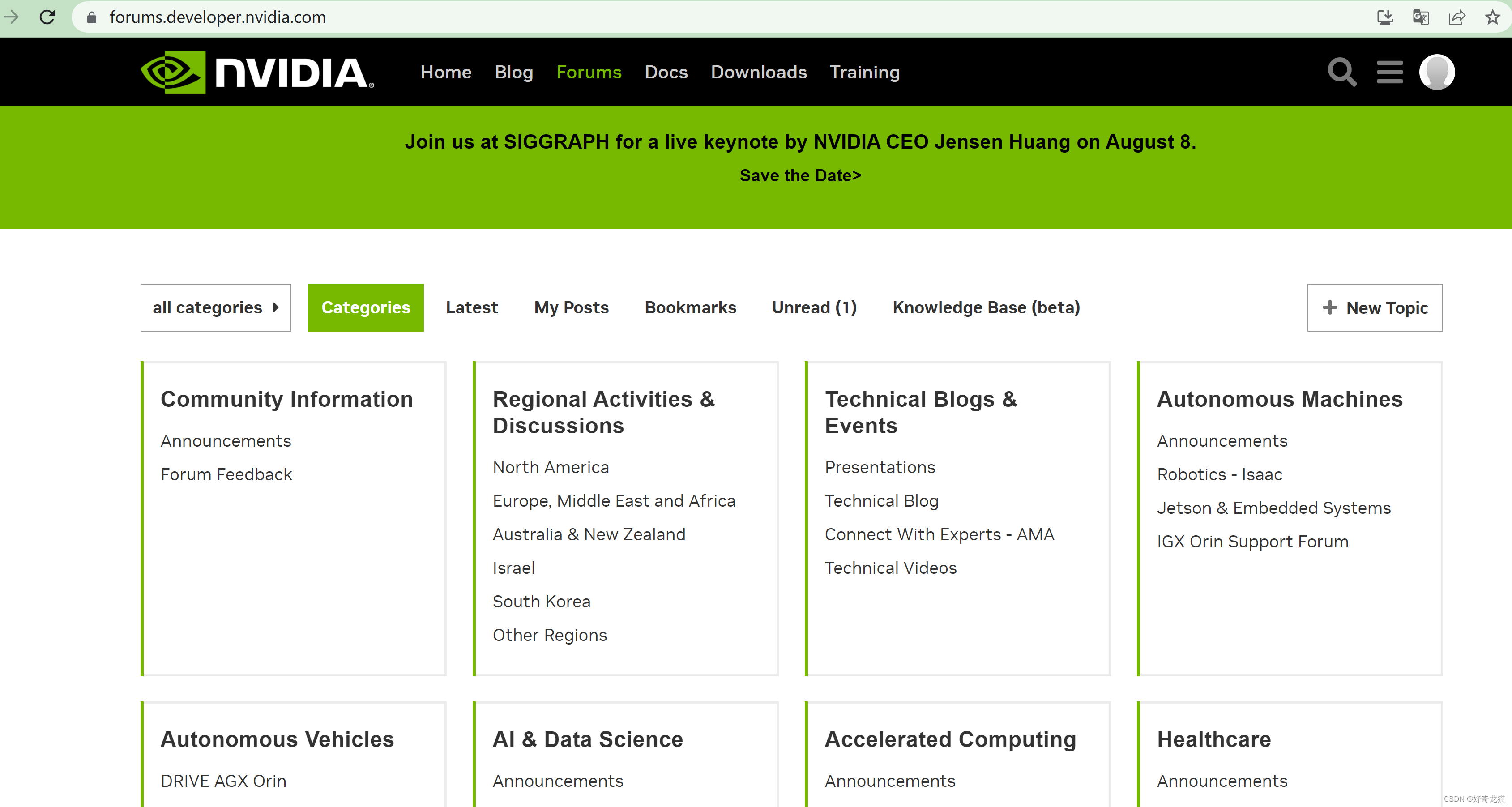Open Jetson & Embedded Systems category
Image resolution: width=1512 pixels, height=807 pixels.
(1273, 508)
